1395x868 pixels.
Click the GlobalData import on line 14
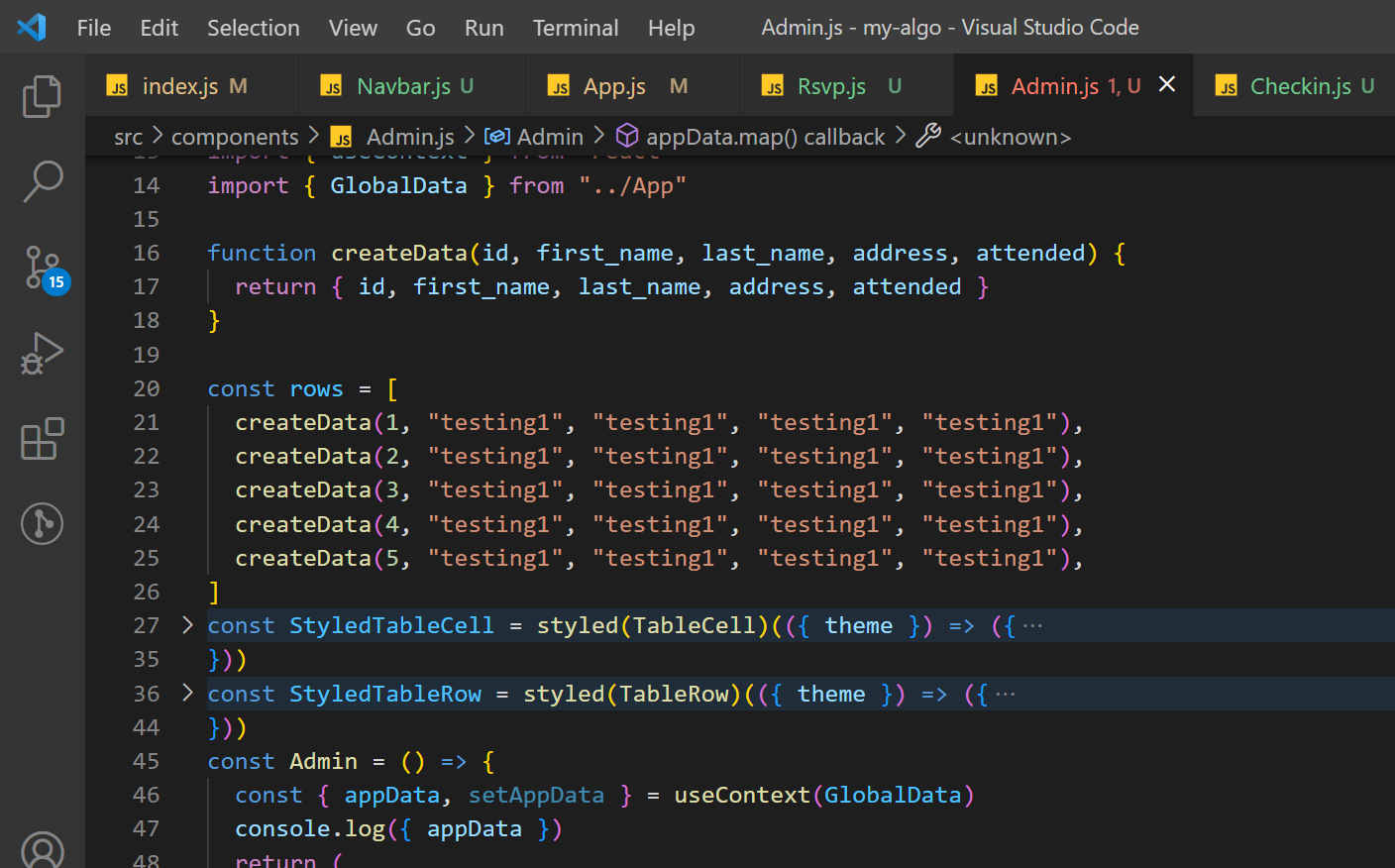(398, 185)
